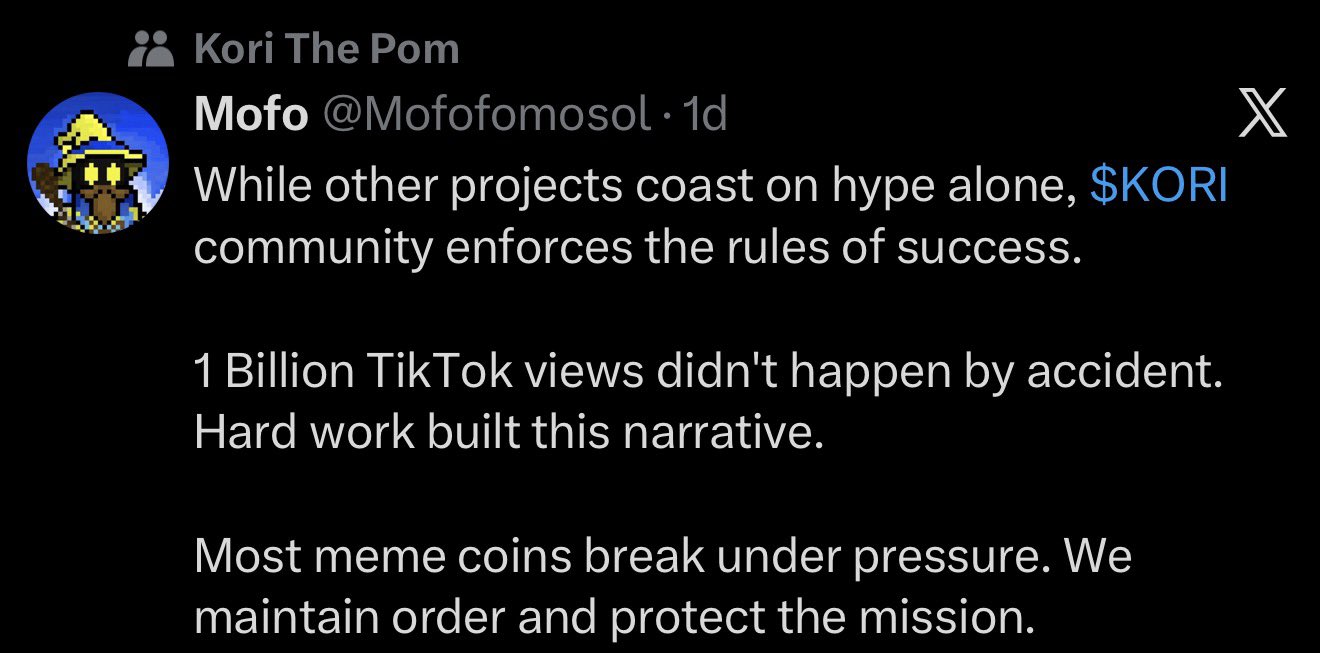Click the 1d post timestamp
Image resolution: width=1320 pixels, height=653 pixels.
tap(703, 116)
